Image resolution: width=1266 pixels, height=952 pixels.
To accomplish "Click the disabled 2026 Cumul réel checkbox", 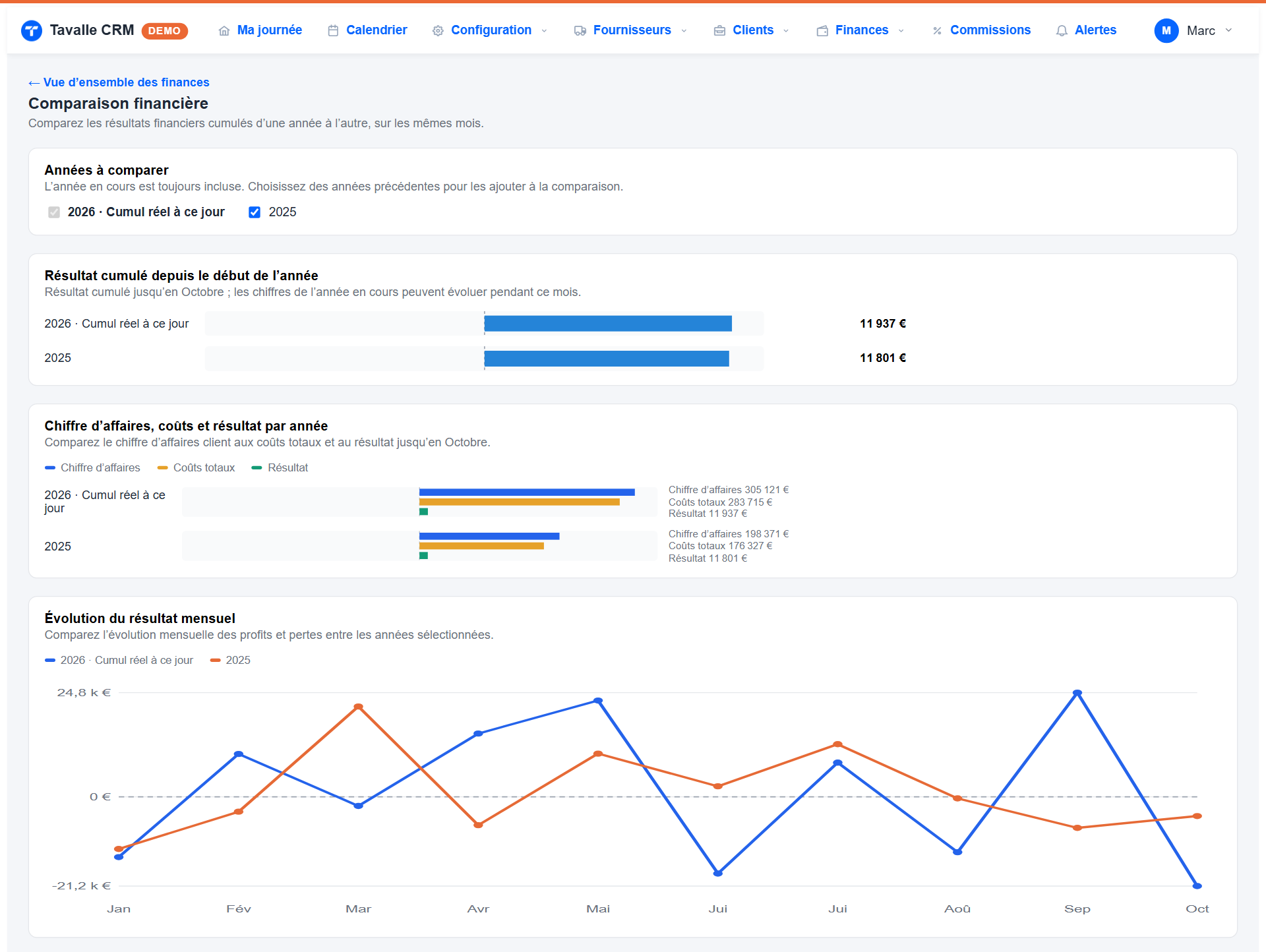I will coord(54,212).
